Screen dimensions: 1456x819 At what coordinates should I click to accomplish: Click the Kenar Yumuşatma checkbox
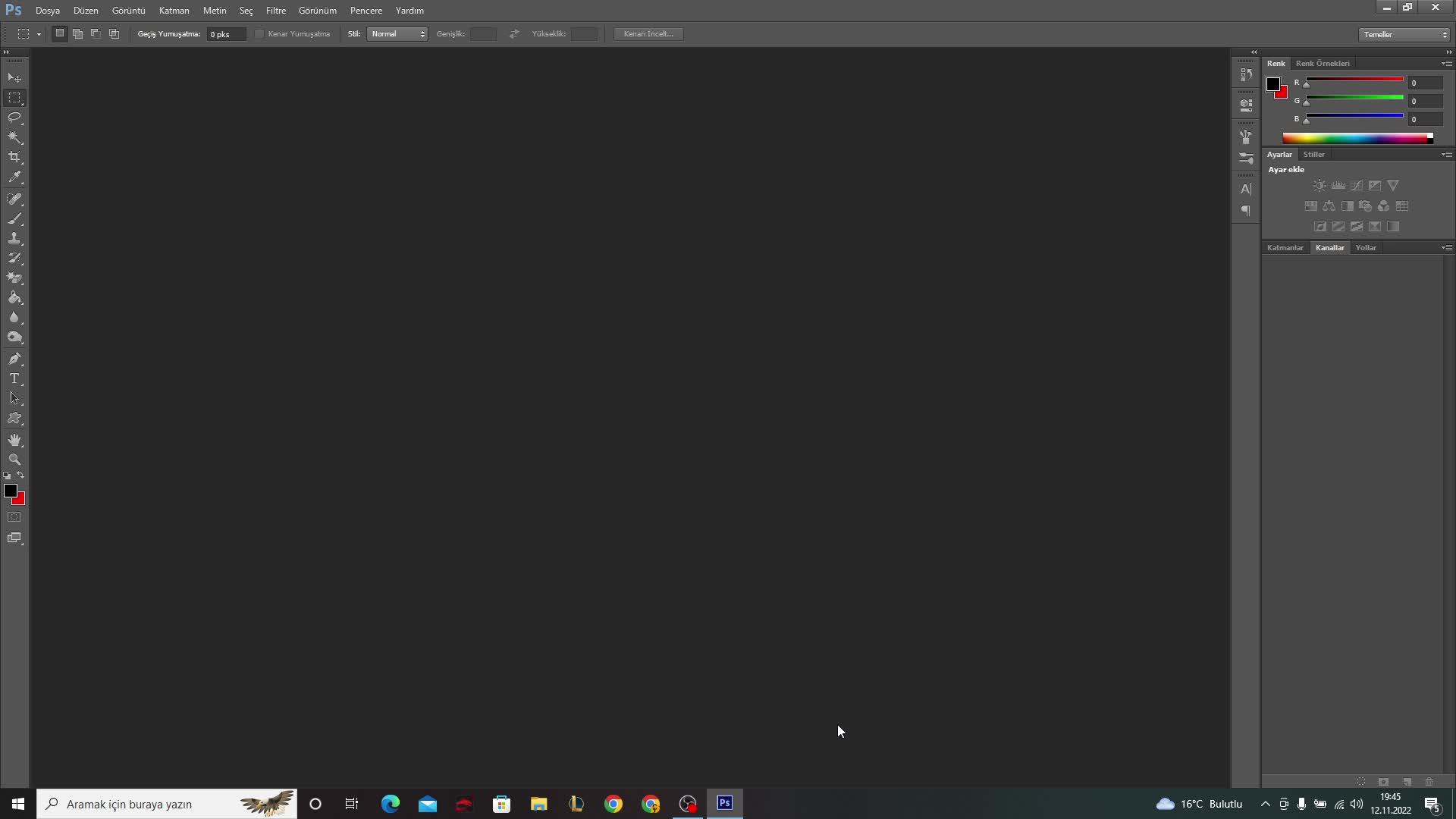coord(258,34)
